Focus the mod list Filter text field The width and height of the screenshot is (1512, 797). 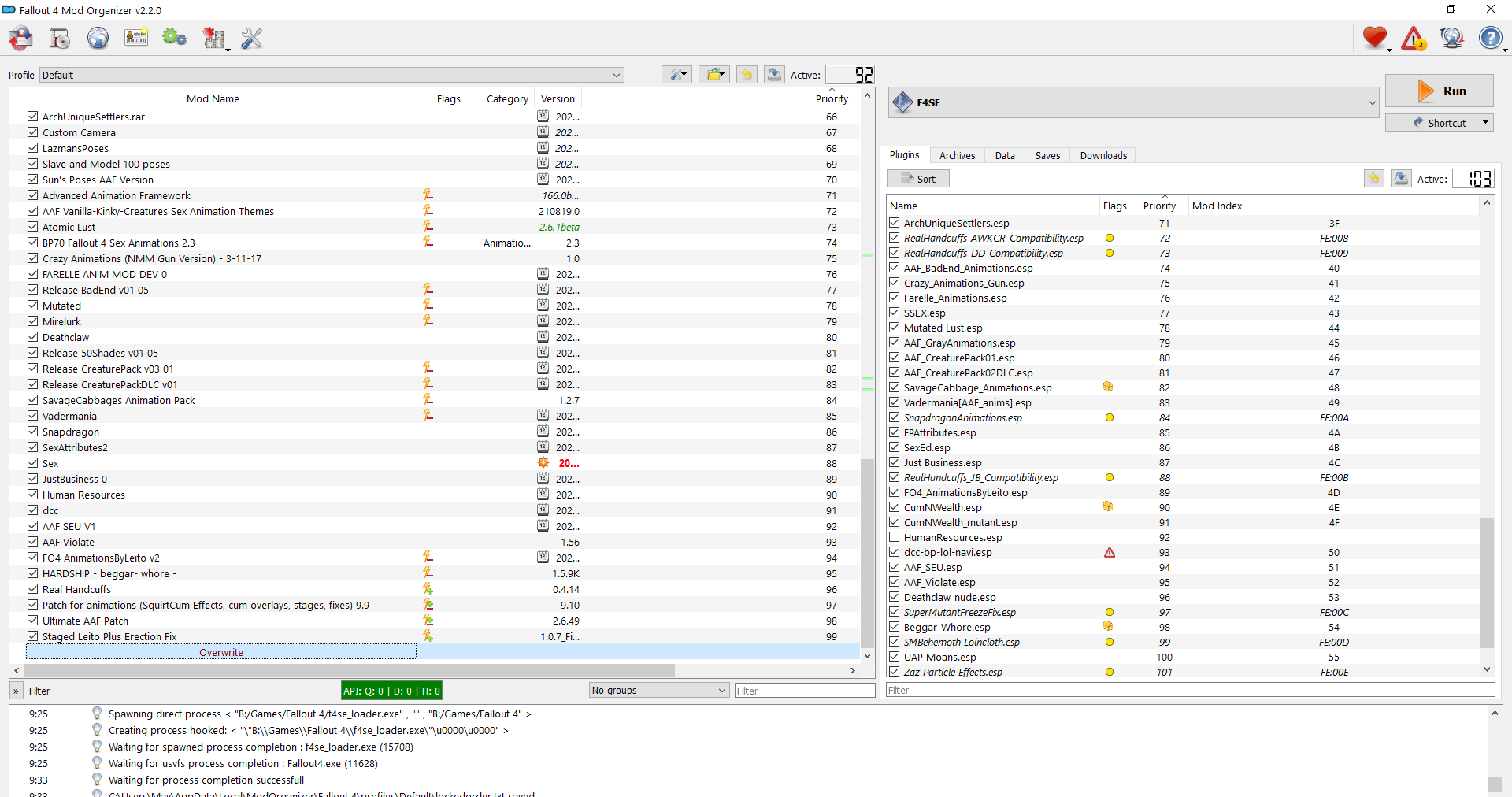804,691
